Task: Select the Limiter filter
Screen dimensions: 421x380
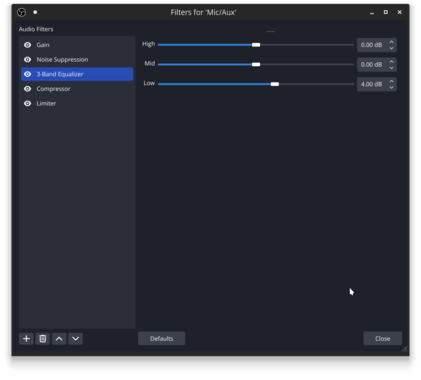Action: click(77, 103)
